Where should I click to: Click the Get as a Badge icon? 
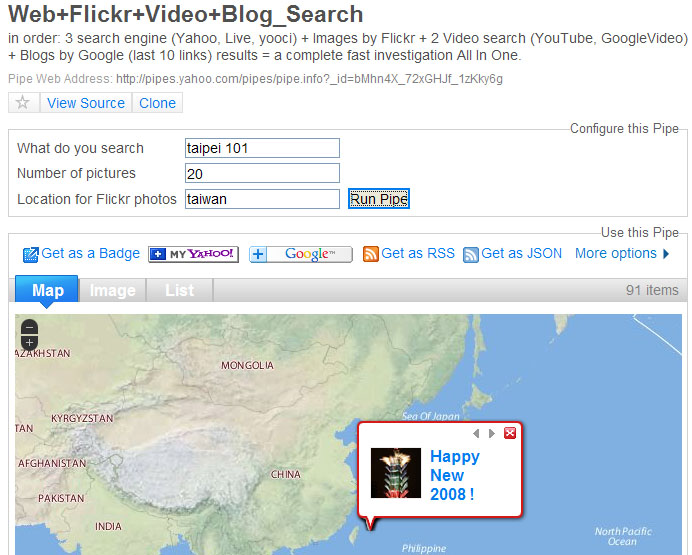[30, 255]
